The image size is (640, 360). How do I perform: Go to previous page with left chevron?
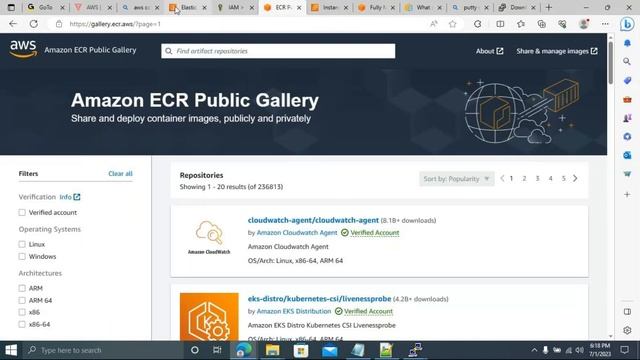(x=502, y=178)
